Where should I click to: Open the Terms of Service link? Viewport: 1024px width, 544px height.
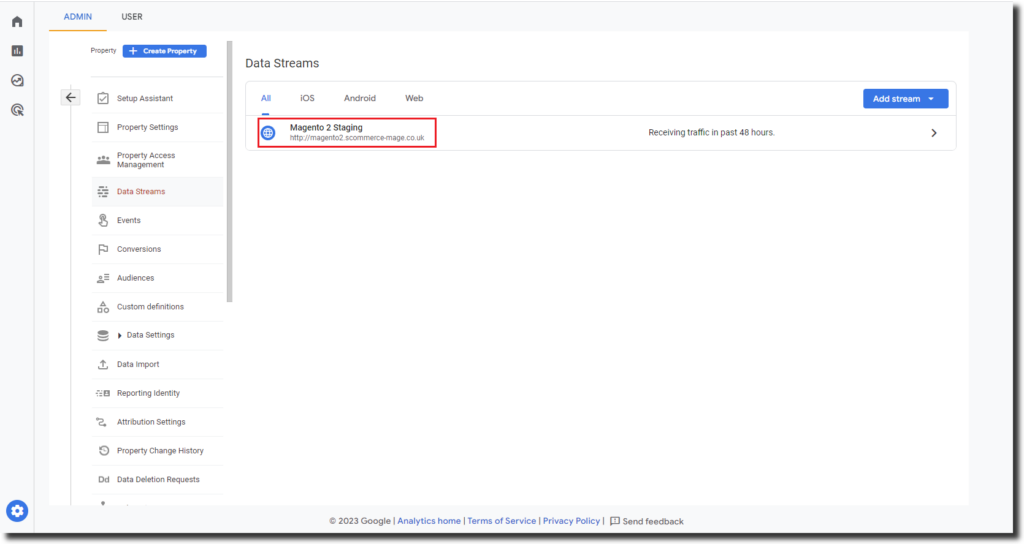coord(502,521)
